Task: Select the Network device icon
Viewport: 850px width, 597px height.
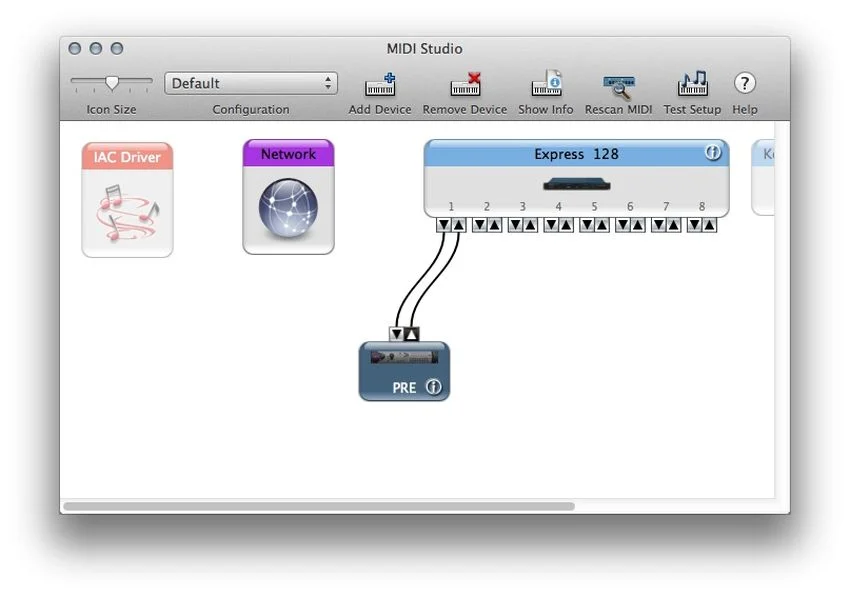Action: [x=288, y=197]
